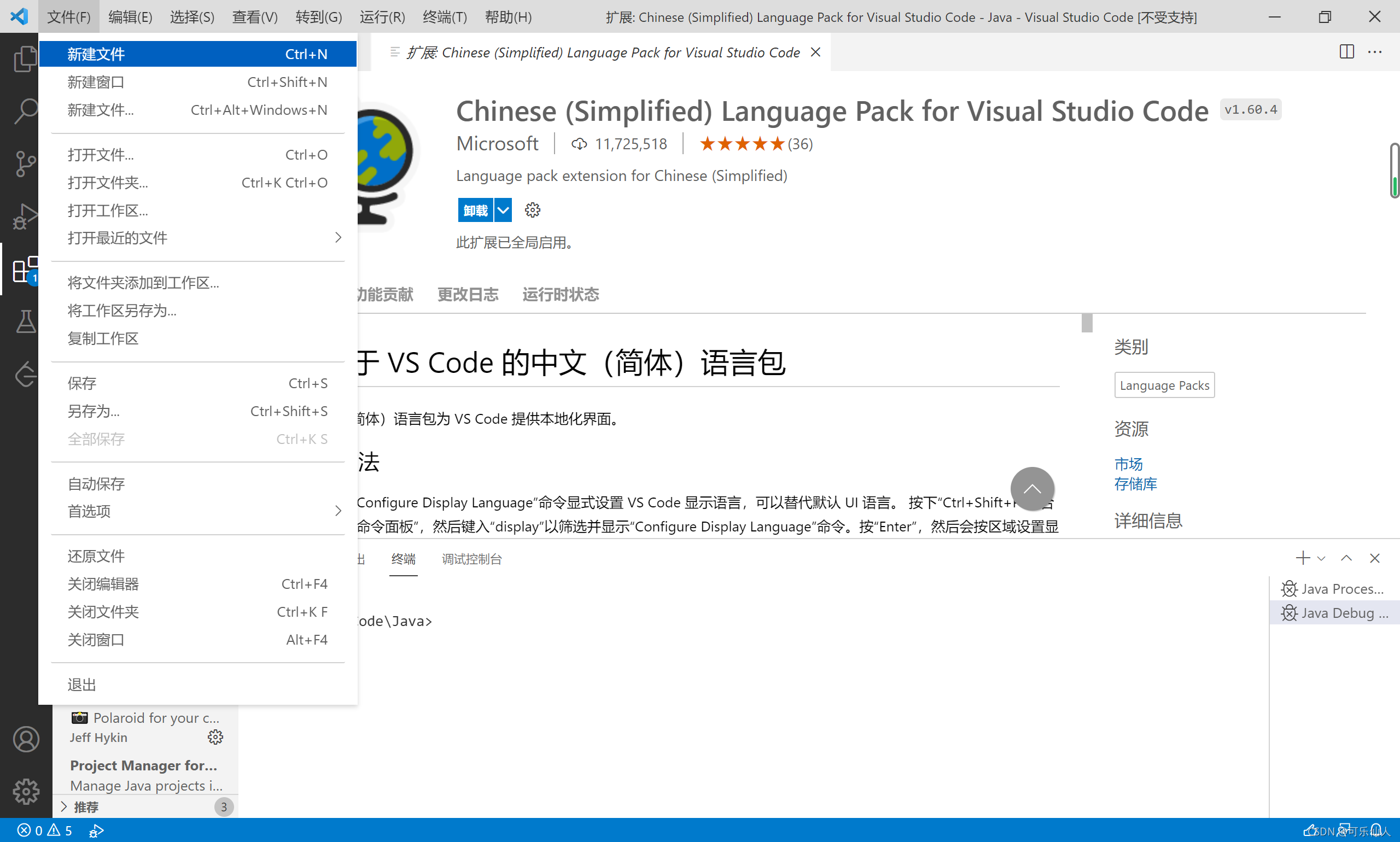Image resolution: width=1400 pixels, height=842 pixels.
Task: Open the 存储库 repository link
Action: (x=1135, y=483)
